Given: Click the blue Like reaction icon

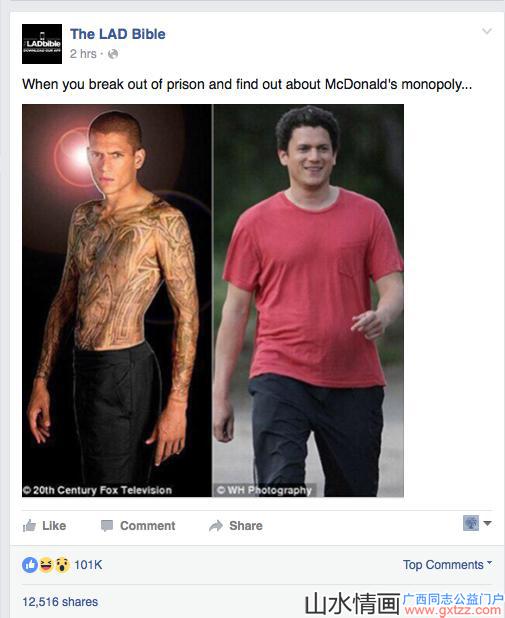Looking at the screenshot, I should (x=30, y=565).
